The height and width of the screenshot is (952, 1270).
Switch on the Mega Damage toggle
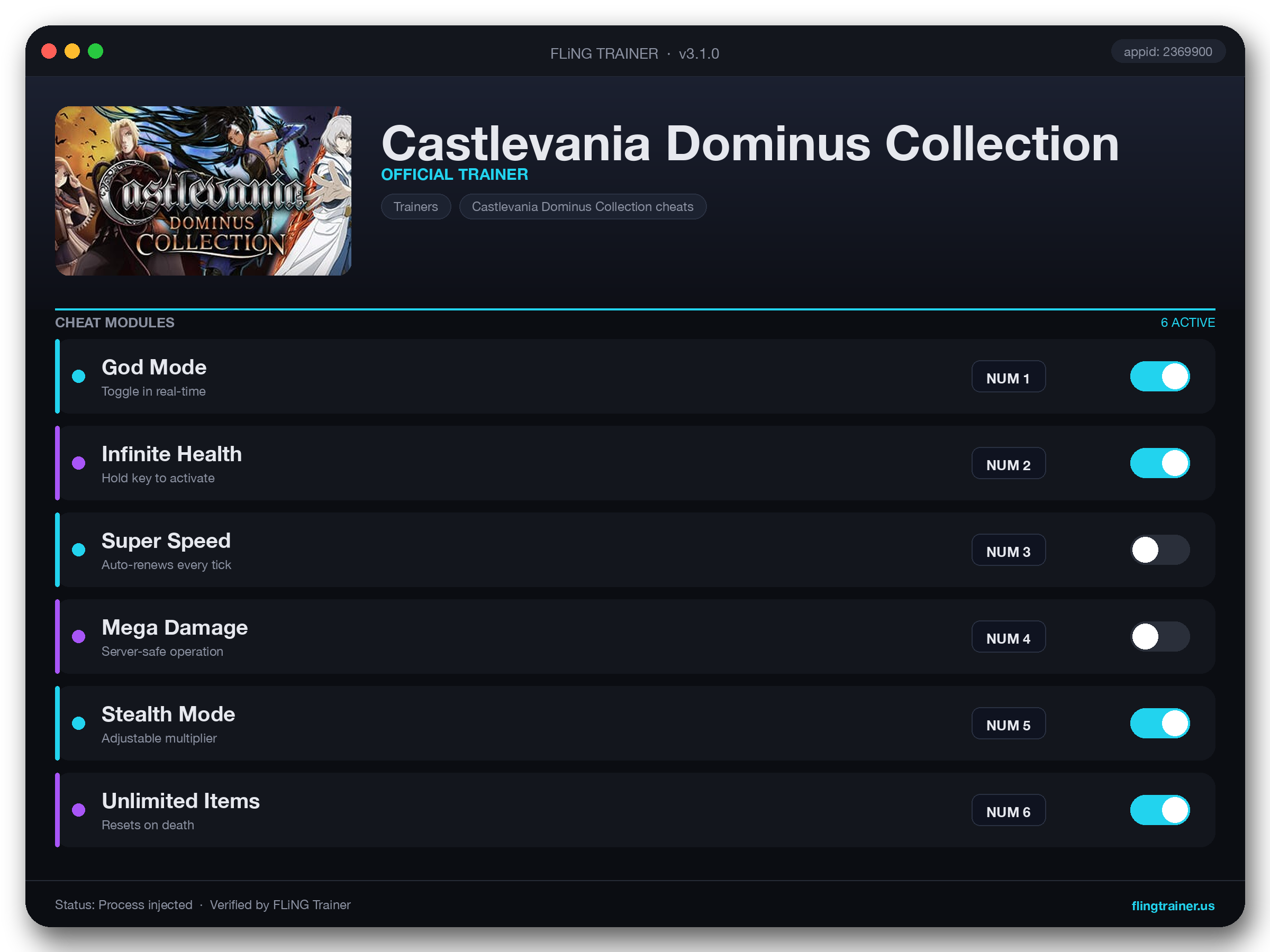(x=1160, y=636)
